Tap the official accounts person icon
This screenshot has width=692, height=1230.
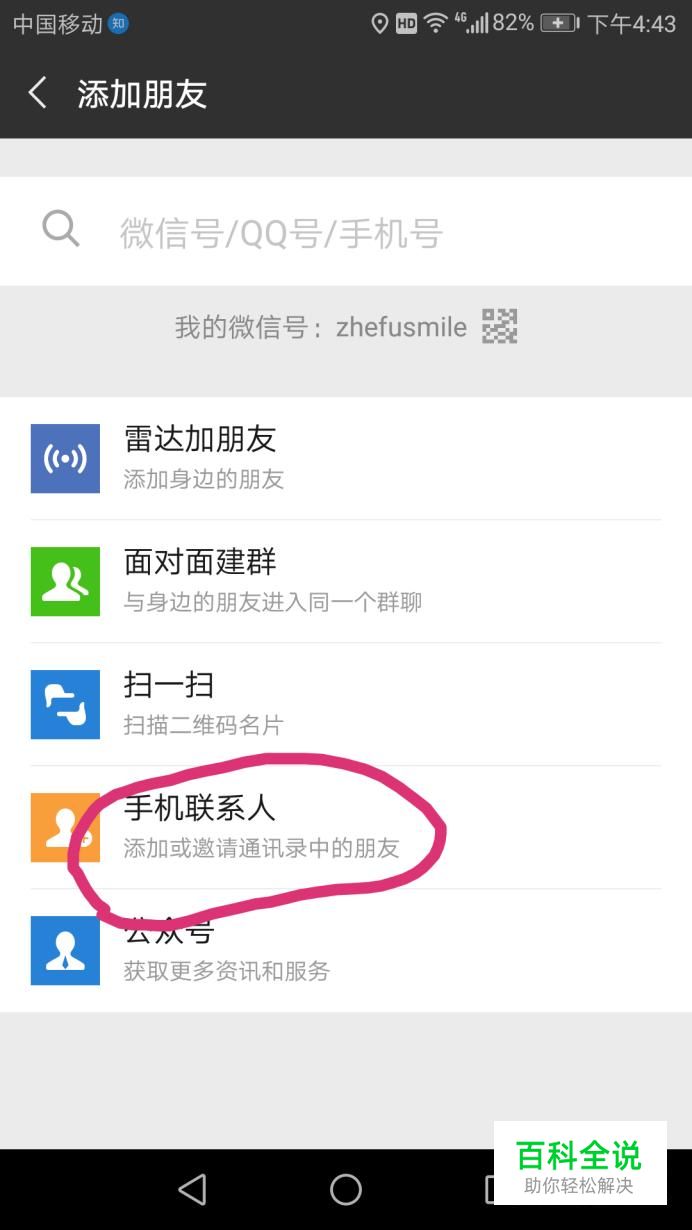coord(65,950)
